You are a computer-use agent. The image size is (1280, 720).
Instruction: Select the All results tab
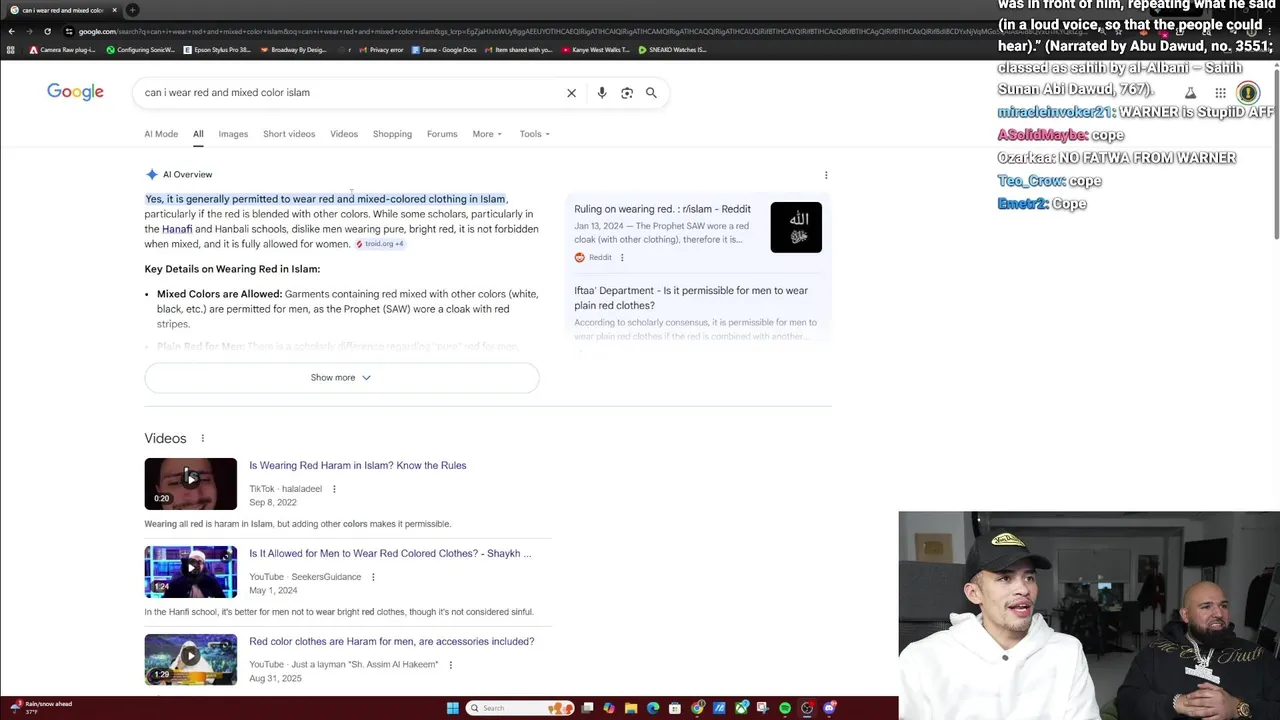click(x=198, y=134)
